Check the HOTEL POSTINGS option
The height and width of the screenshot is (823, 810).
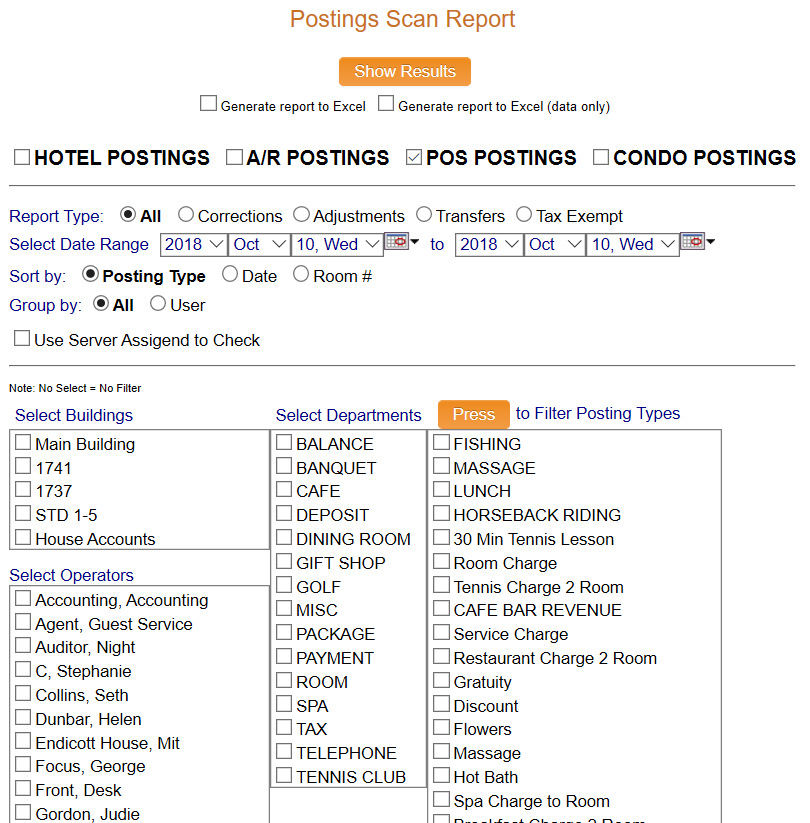point(20,157)
